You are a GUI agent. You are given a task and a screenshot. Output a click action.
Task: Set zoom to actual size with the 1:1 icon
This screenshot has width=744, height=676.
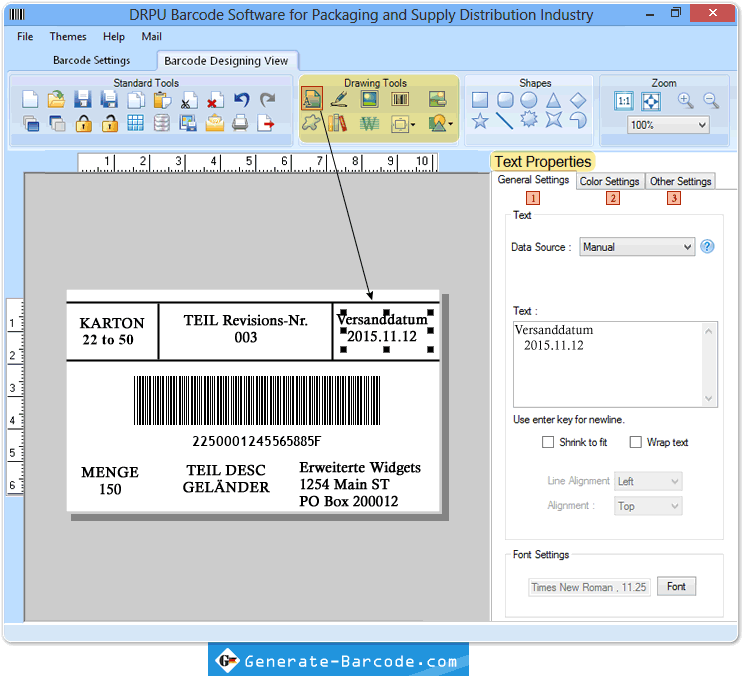click(x=623, y=101)
